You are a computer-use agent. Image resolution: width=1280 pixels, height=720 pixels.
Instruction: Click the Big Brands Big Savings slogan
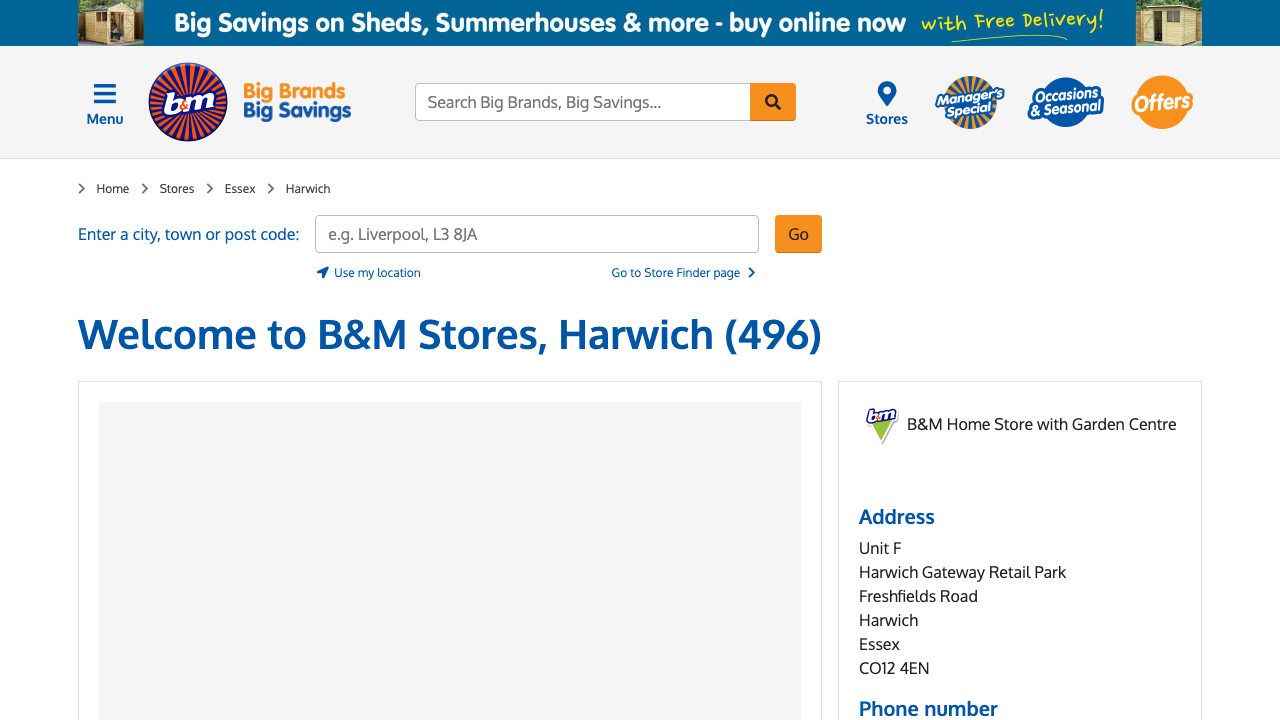[297, 102]
